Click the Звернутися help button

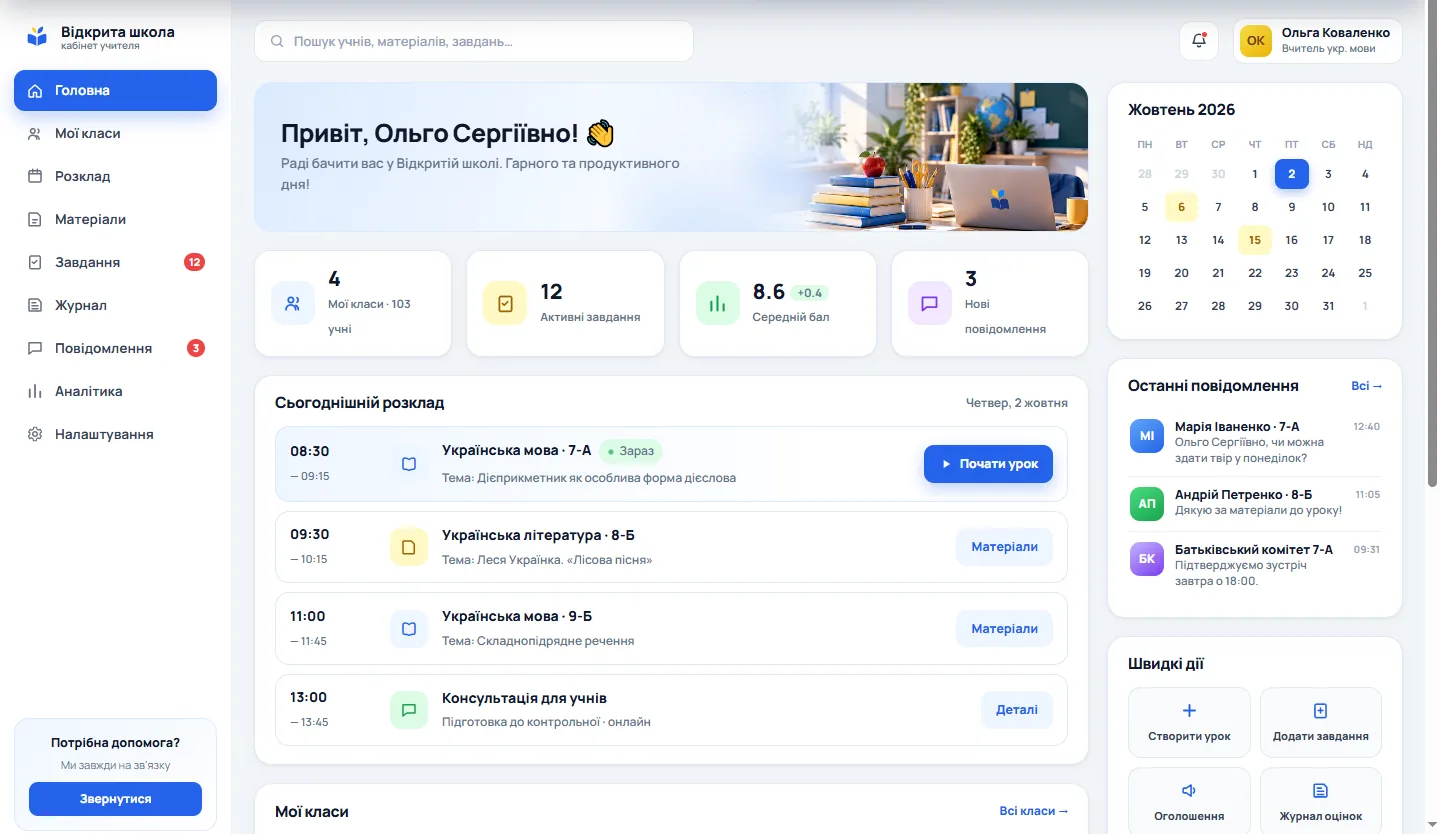point(115,799)
